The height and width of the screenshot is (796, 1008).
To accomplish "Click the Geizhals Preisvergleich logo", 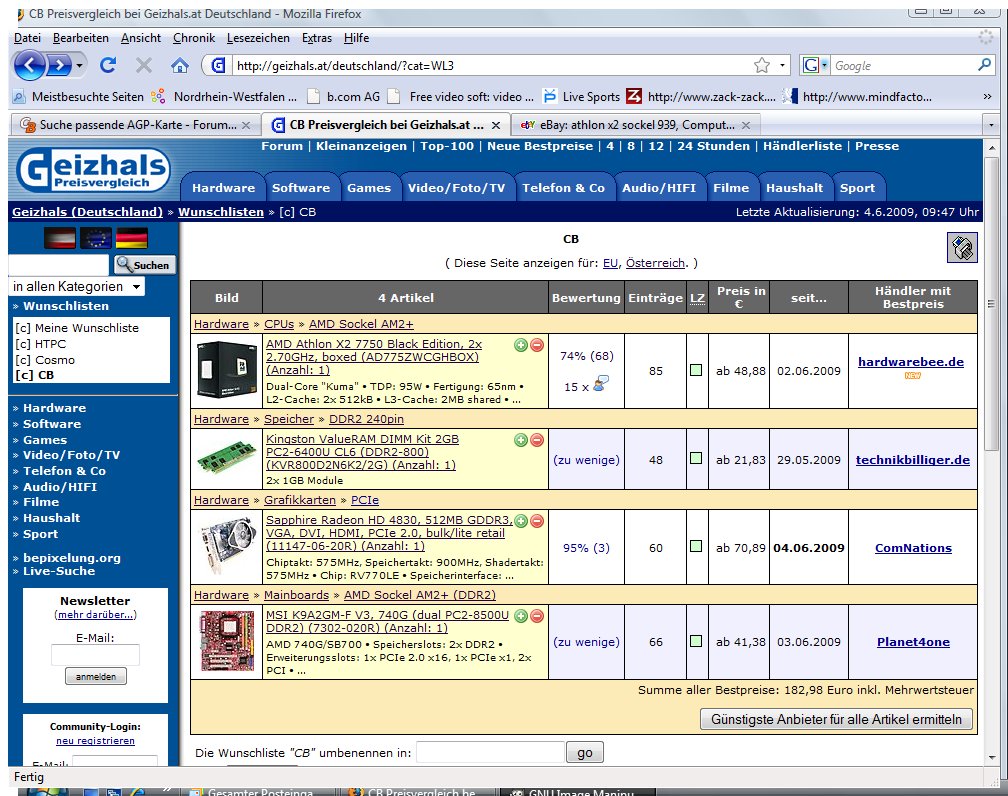I will point(94,170).
